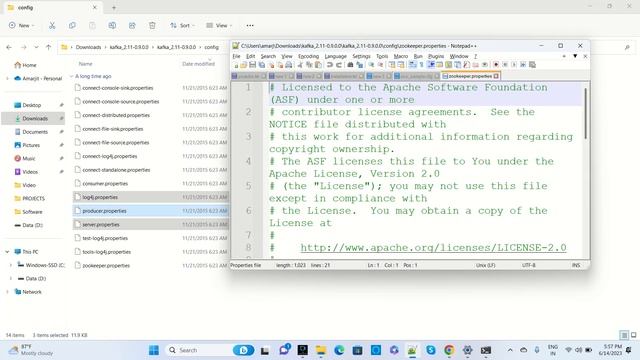640x360 pixels.
Task: Open the Sort dropdown in File Explorer
Action: 182,25
